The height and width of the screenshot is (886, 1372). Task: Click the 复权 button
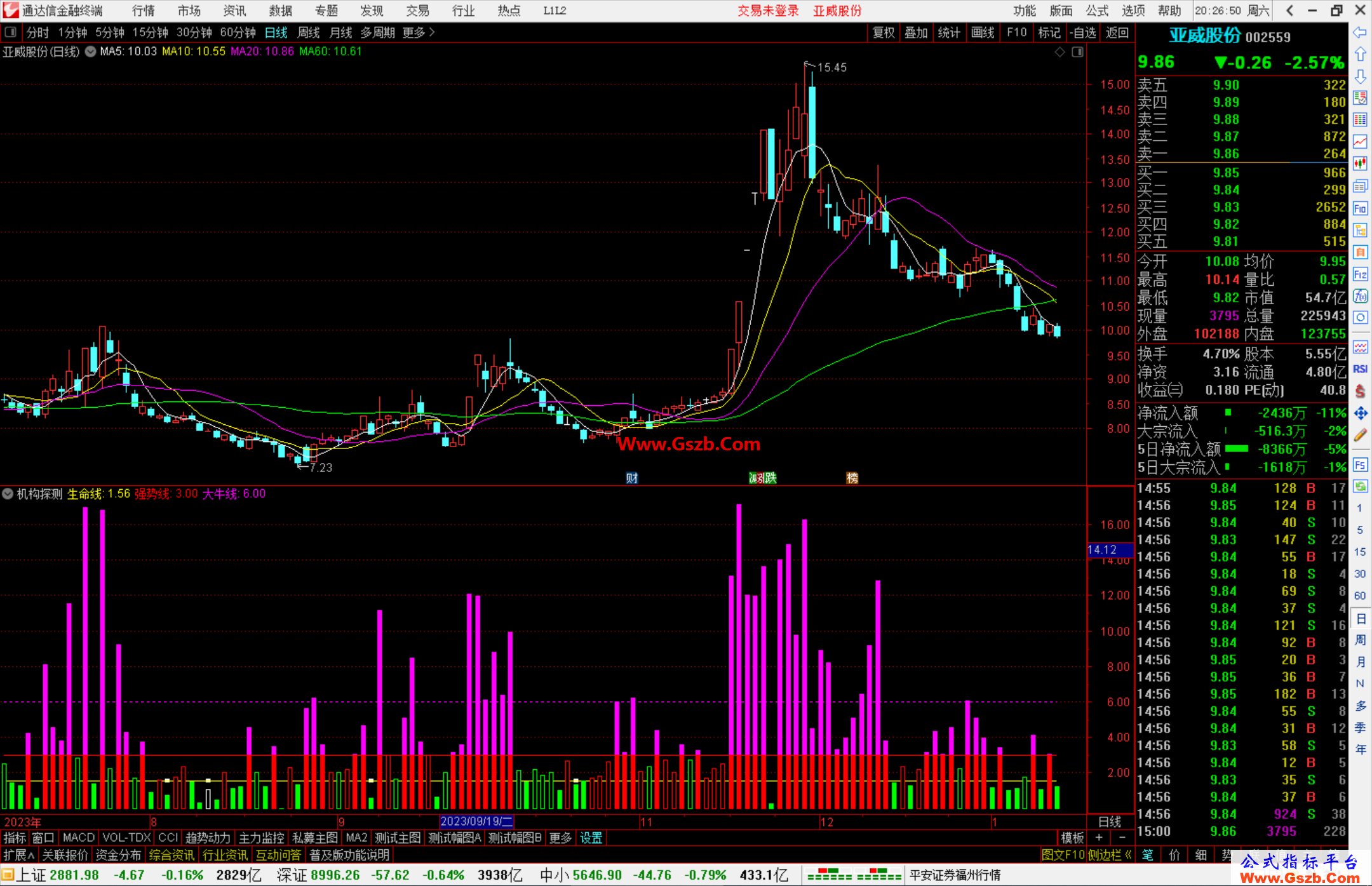click(883, 32)
